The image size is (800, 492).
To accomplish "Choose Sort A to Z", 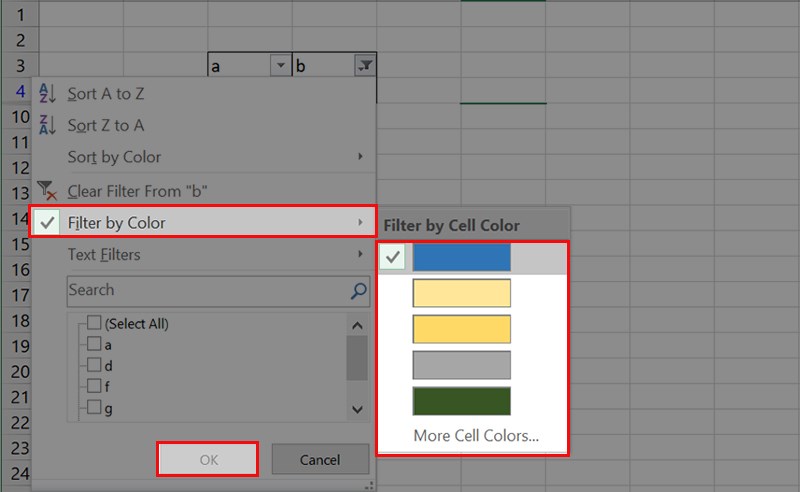I will click(x=203, y=94).
